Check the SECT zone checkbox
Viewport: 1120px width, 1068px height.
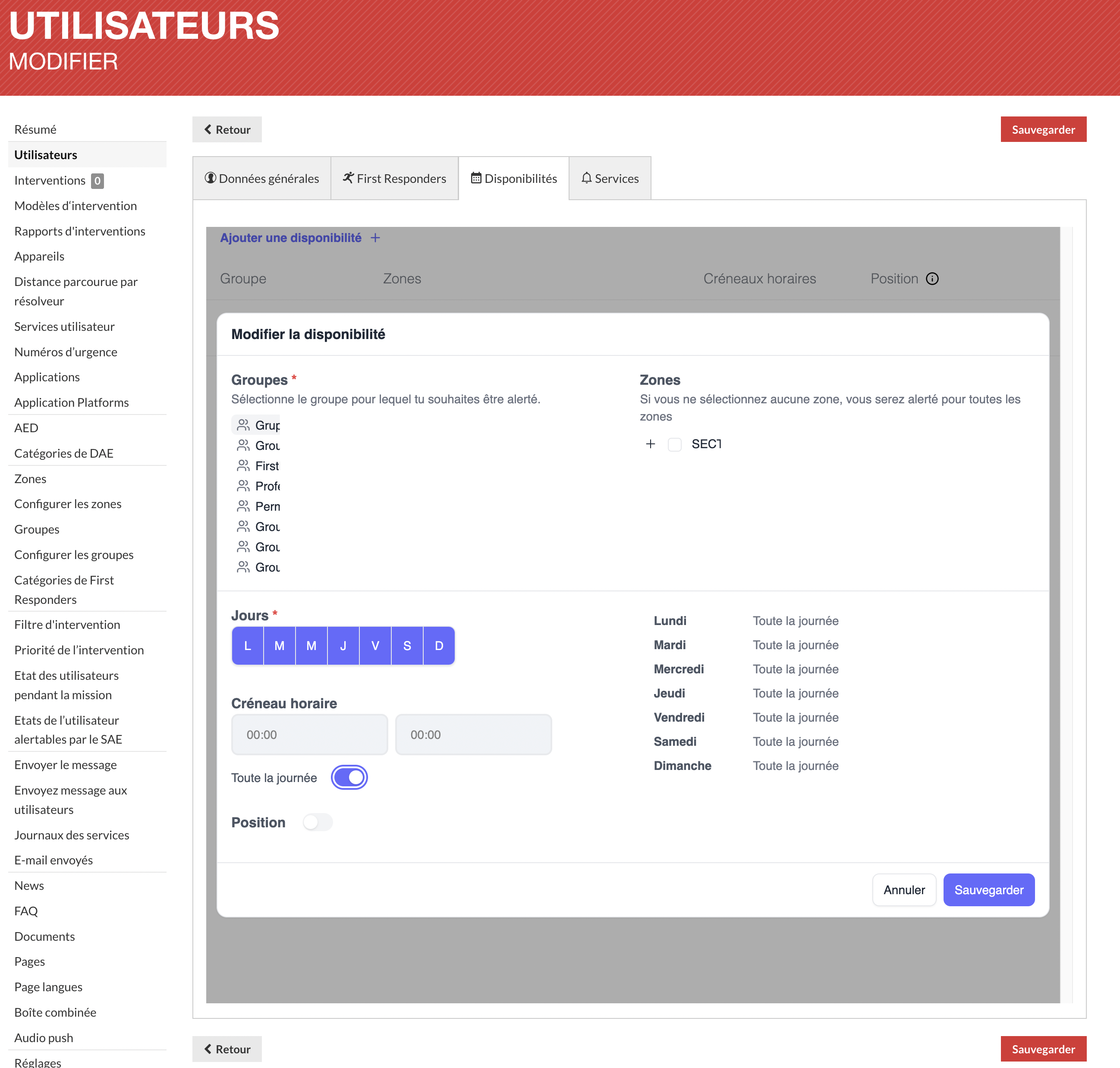[x=675, y=444]
